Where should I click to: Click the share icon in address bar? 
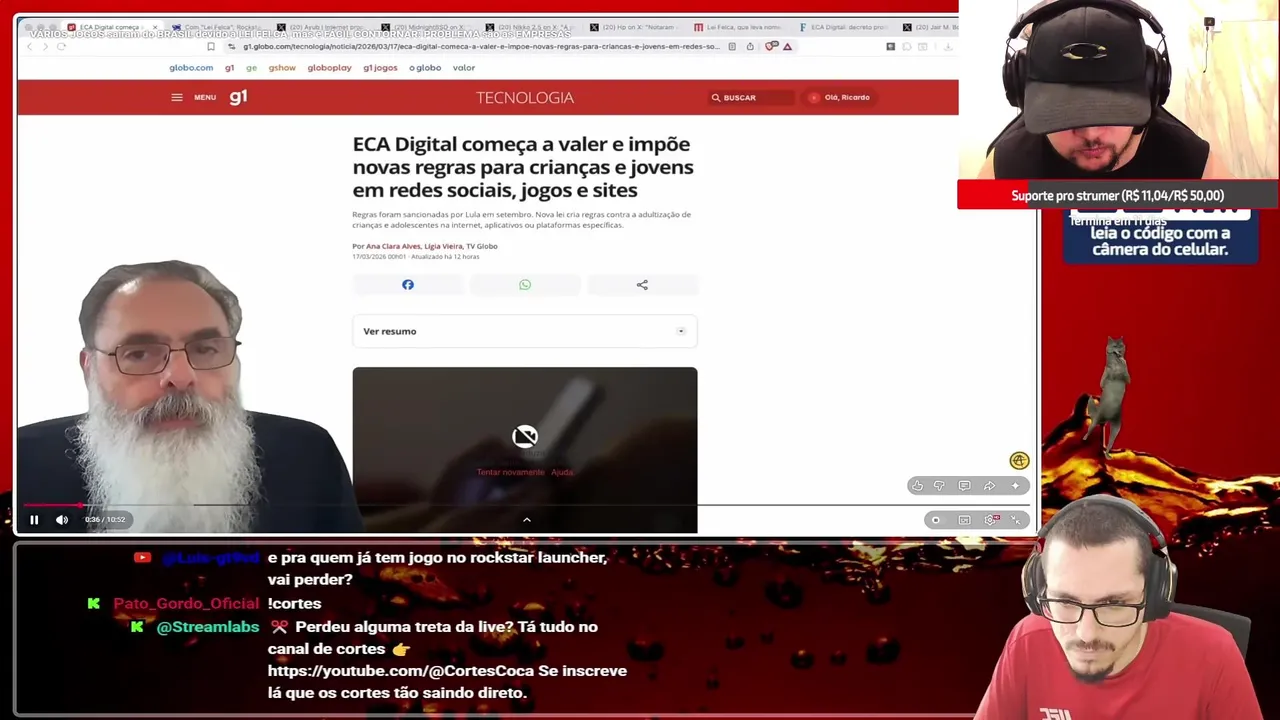point(750,46)
